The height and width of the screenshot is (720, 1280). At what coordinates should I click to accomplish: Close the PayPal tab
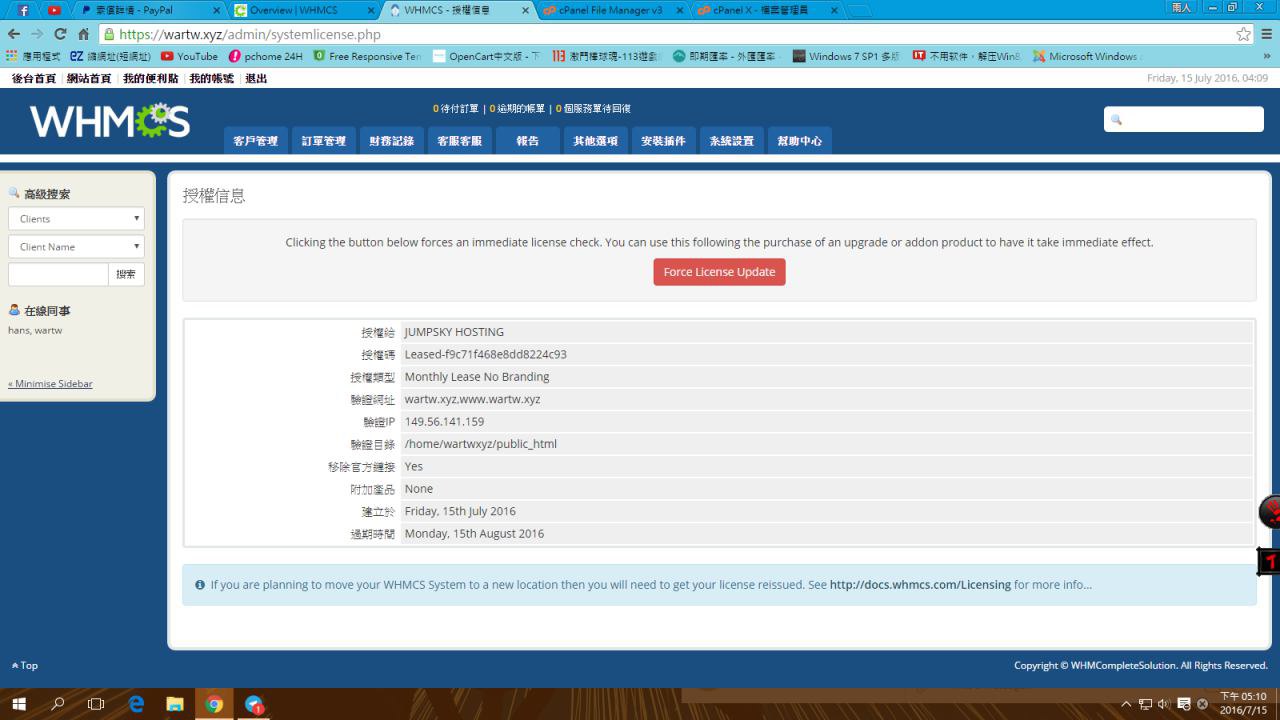[215, 10]
